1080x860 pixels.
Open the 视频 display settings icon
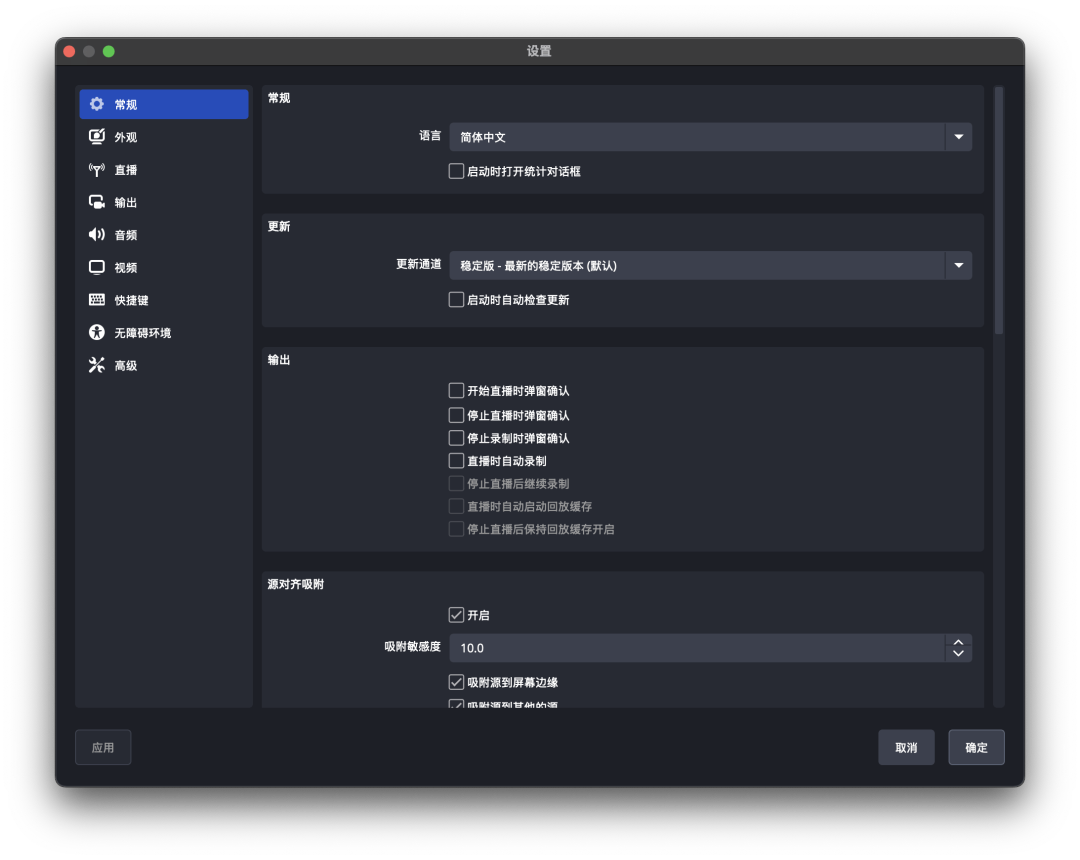coord(96,267)
